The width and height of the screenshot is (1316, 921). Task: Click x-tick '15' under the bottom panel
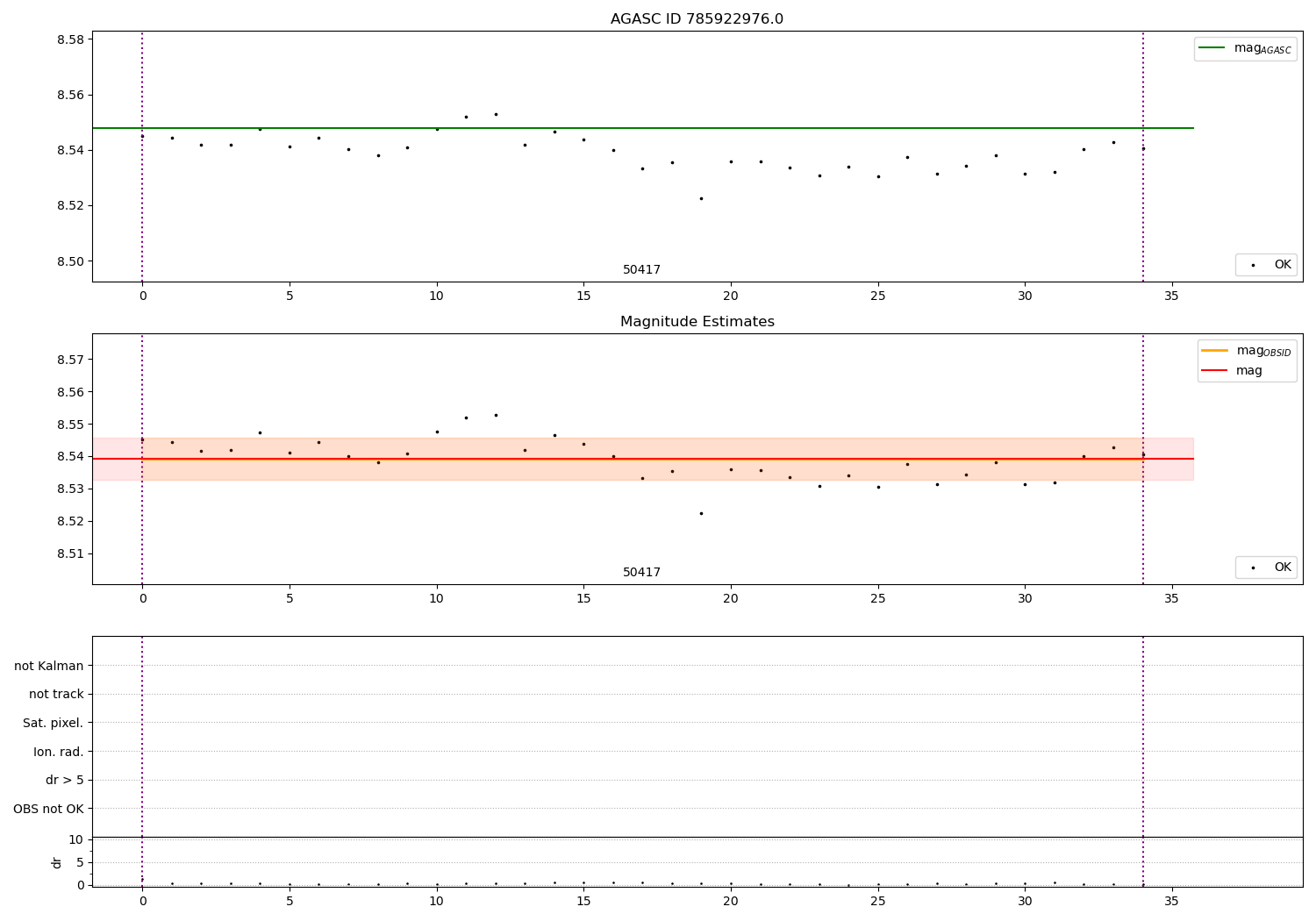tap(583, 901)
